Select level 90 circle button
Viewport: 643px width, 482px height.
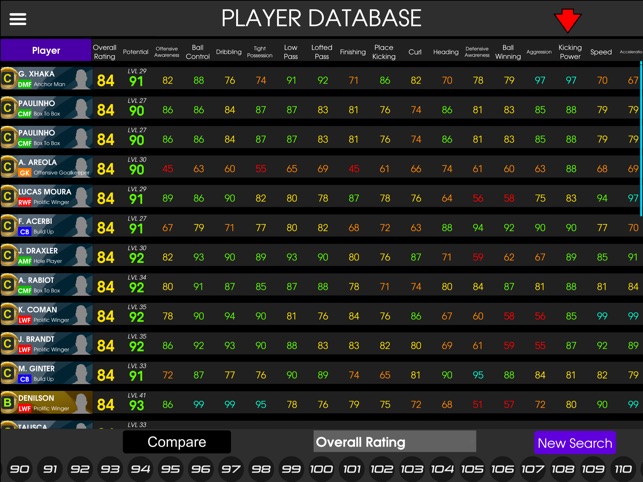[x=20, y=468]
